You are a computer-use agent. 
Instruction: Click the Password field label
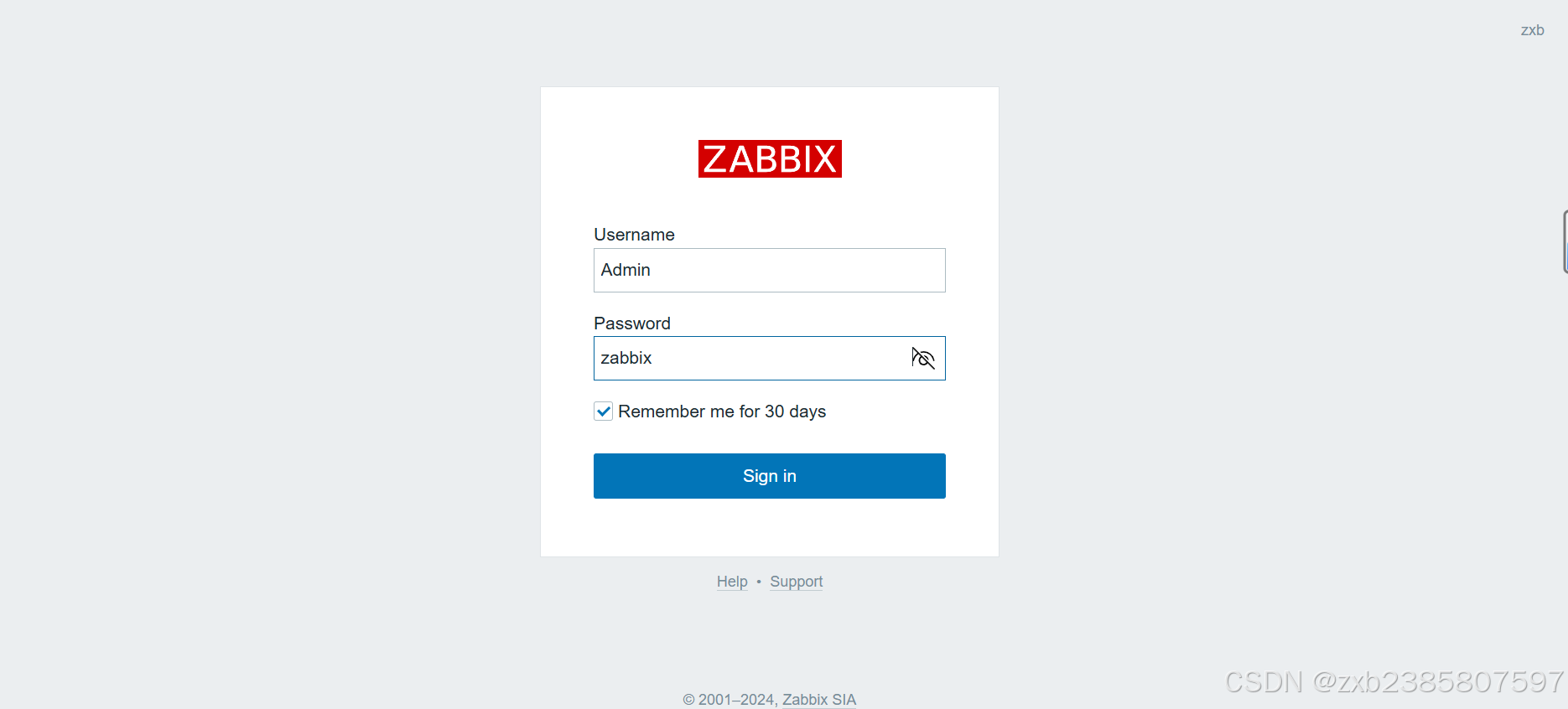pyautogui.click(x=631, y=323)
